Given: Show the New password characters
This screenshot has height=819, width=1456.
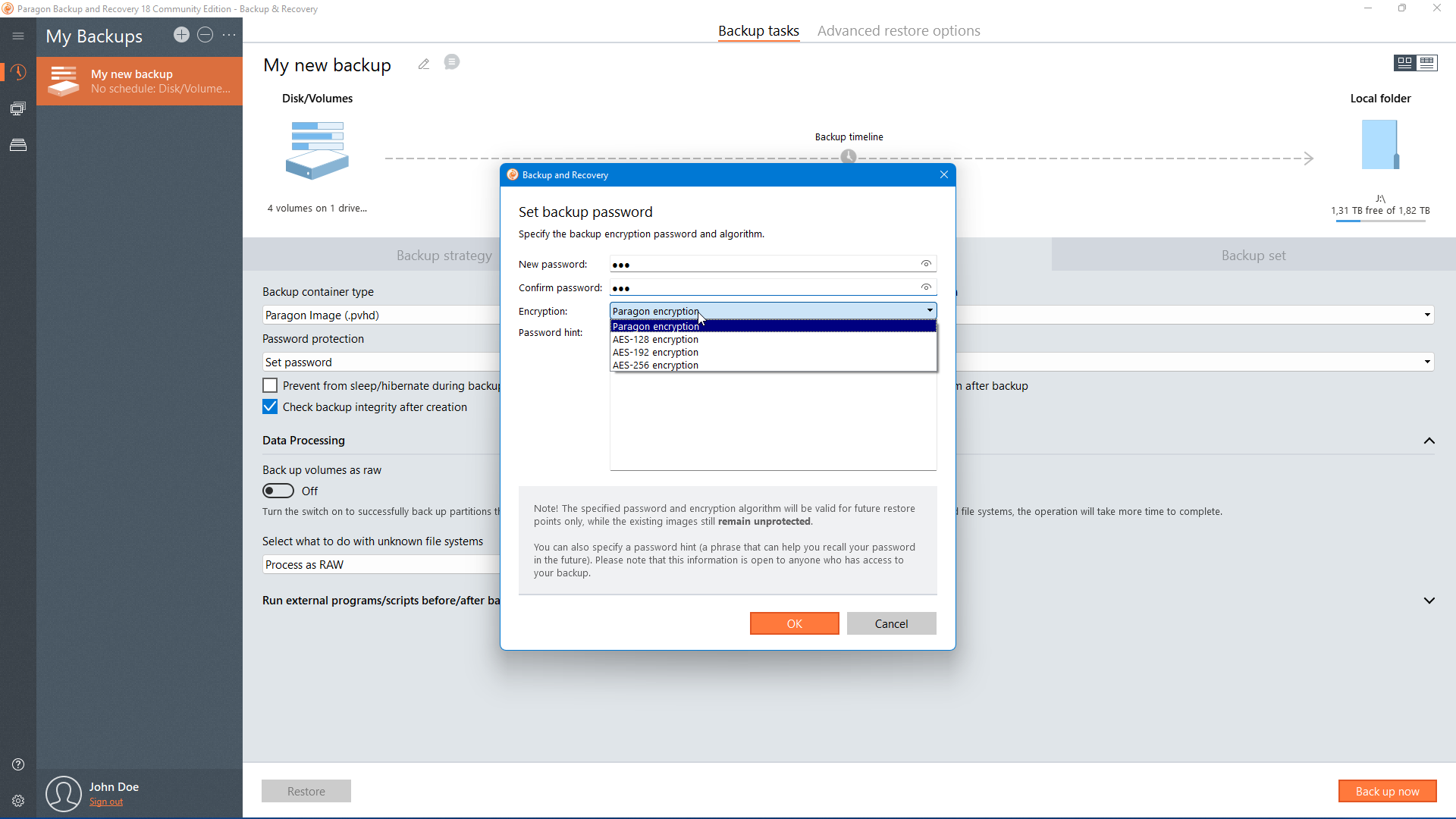Looking at the screenshot, I should coord(926,264).
